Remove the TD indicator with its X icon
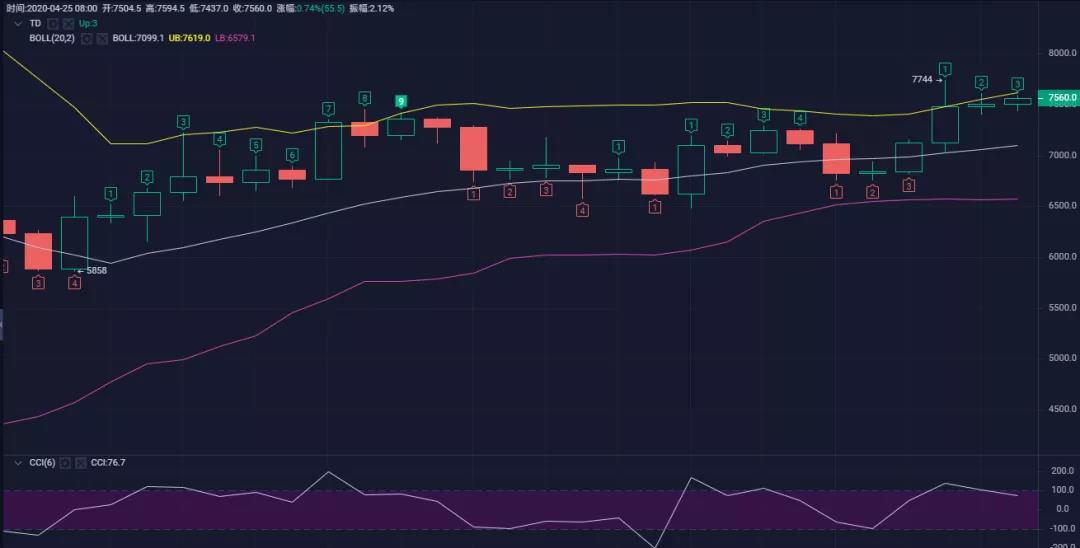Screen dimensions: 1080x548 [x=68, y=23]
